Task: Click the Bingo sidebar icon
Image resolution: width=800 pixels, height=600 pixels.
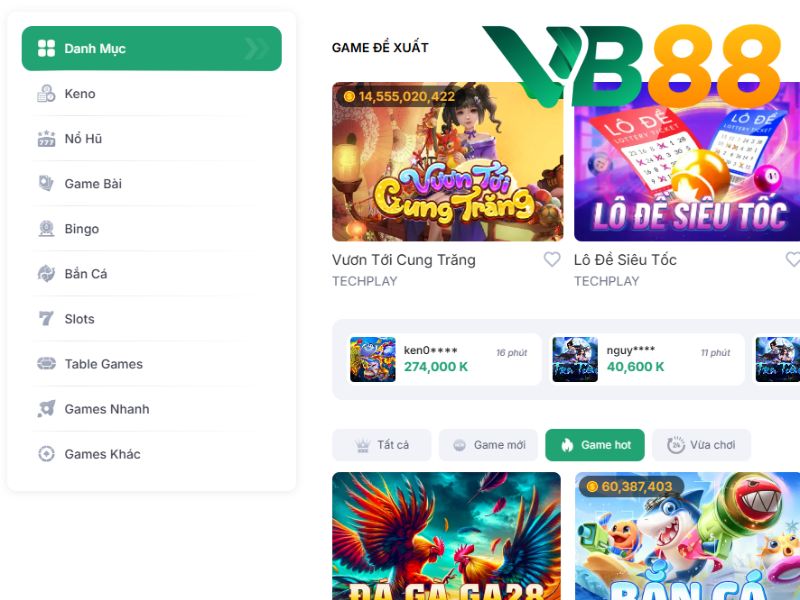Action: 46,229
